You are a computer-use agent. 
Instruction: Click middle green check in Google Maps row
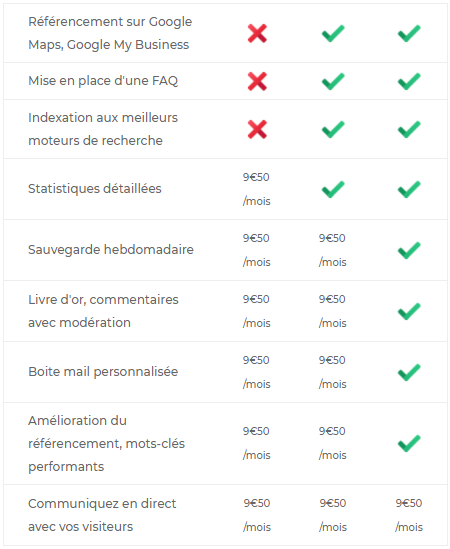click(333, 33)
